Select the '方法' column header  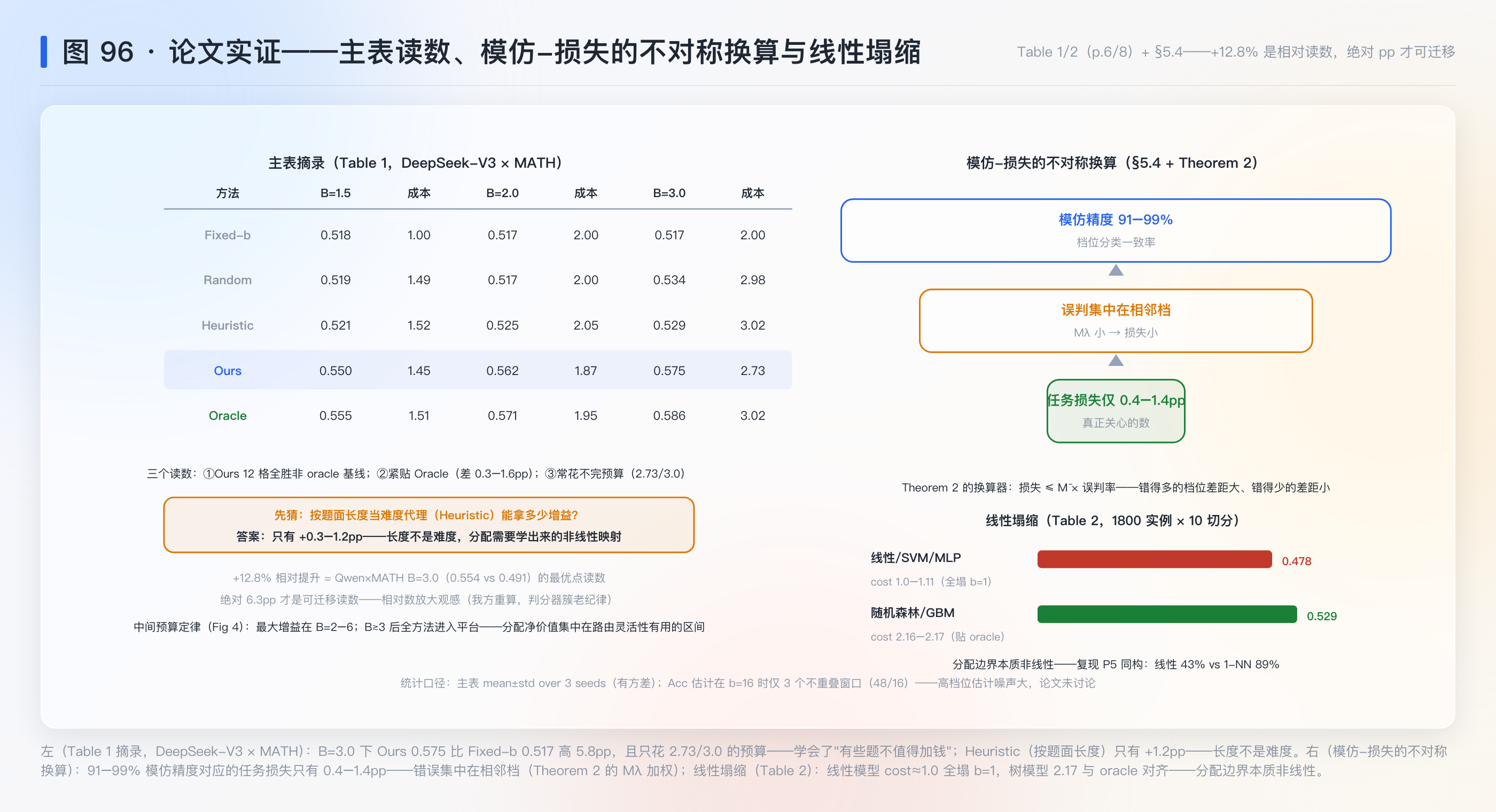click(228, 193)
